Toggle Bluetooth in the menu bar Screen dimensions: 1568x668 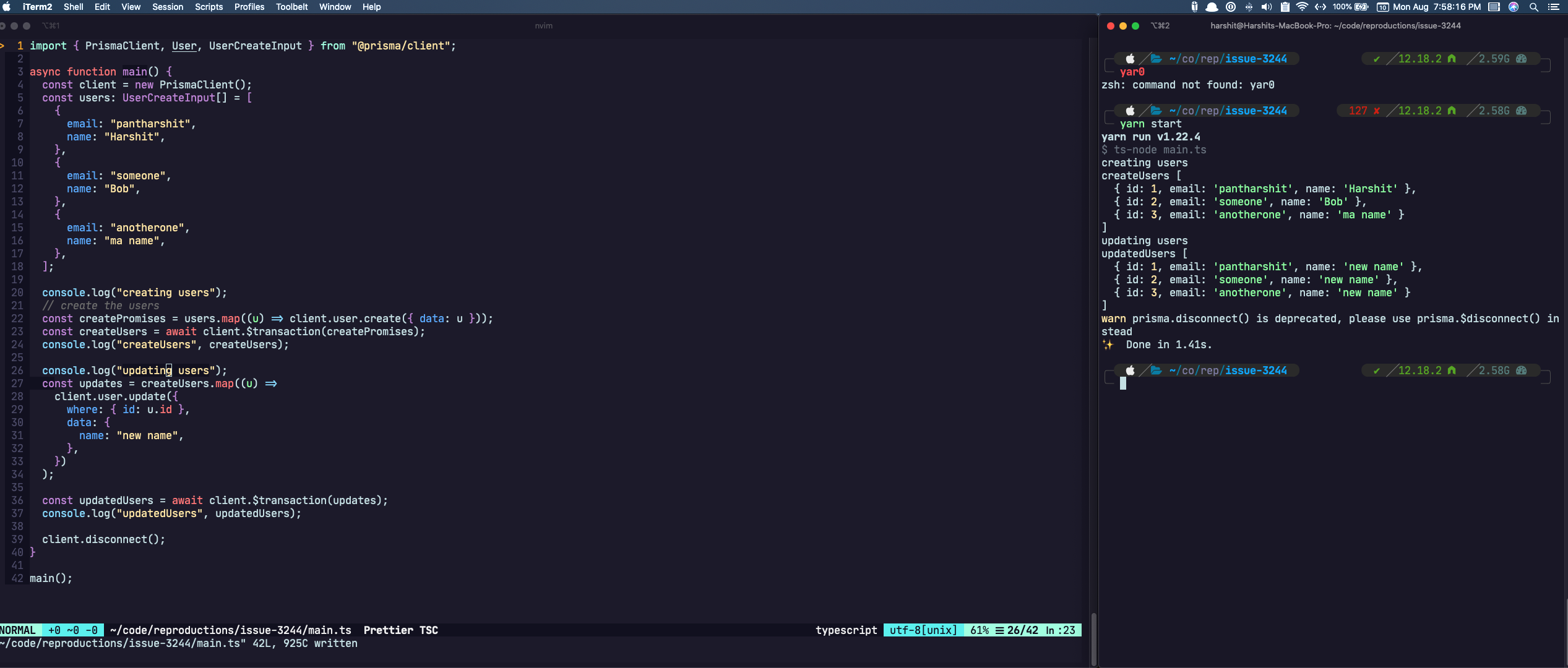pyautogui.click(x=1249, y=7)
